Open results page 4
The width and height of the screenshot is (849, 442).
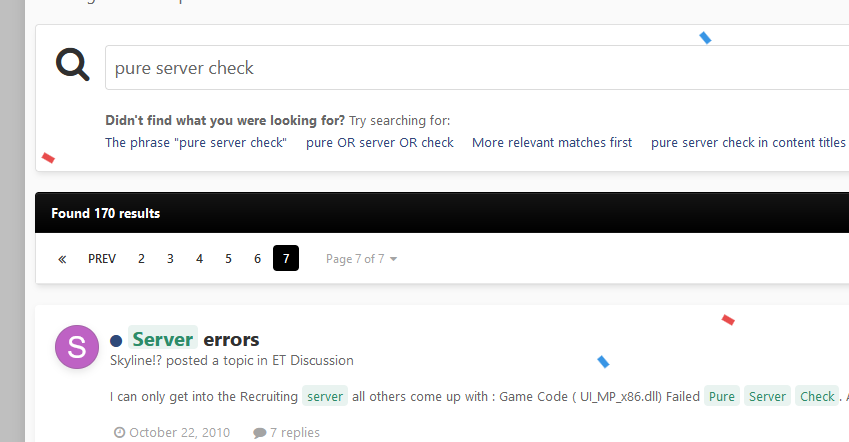coord(199,259)
